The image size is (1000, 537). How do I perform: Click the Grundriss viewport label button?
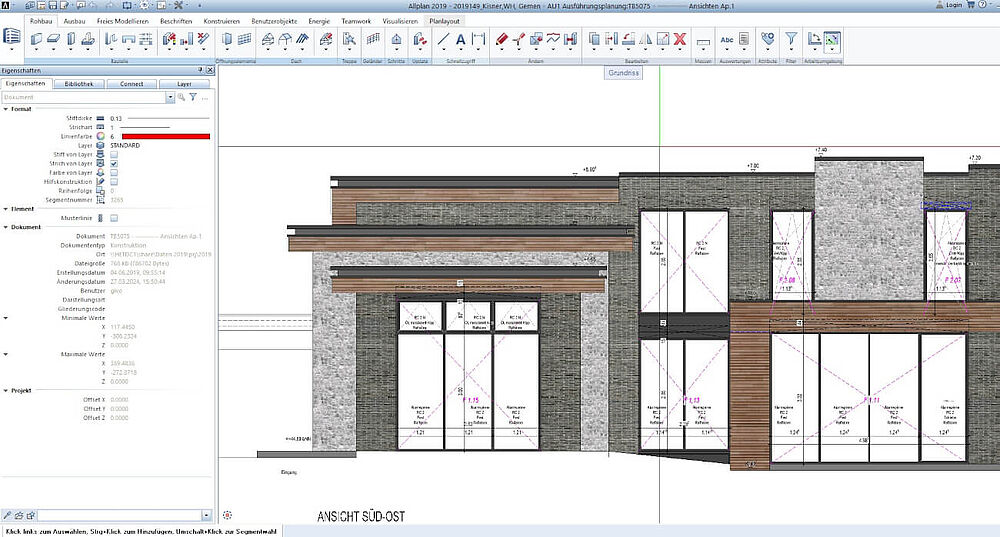click(x=623, y=73)
